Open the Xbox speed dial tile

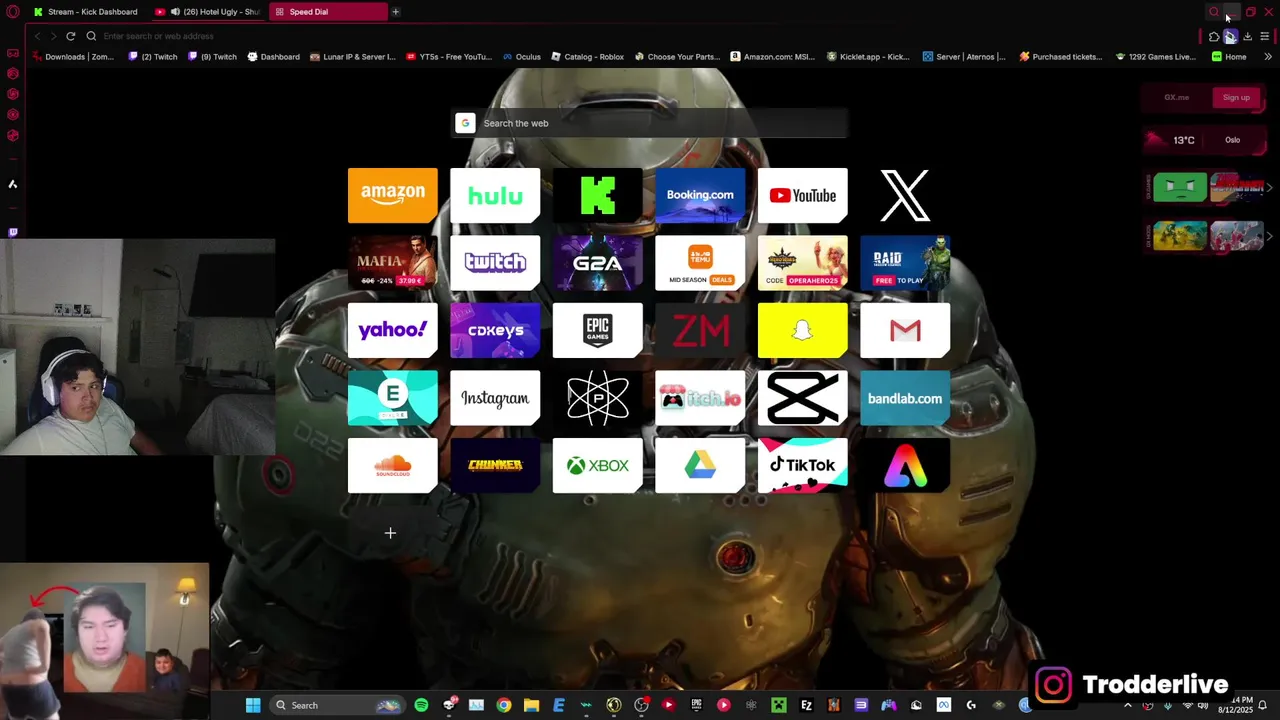597,465
